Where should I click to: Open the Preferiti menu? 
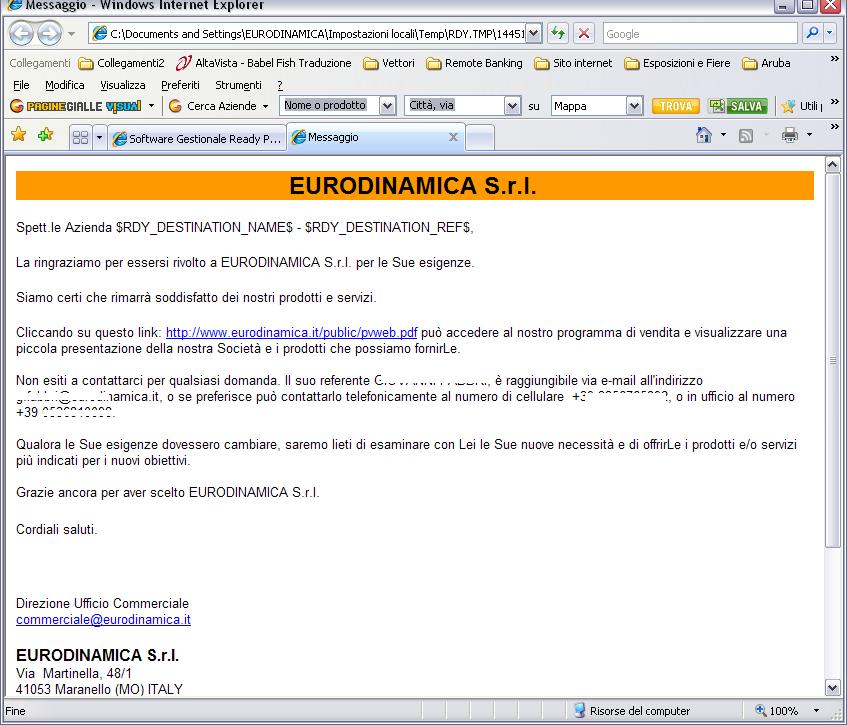click(180, 85)
